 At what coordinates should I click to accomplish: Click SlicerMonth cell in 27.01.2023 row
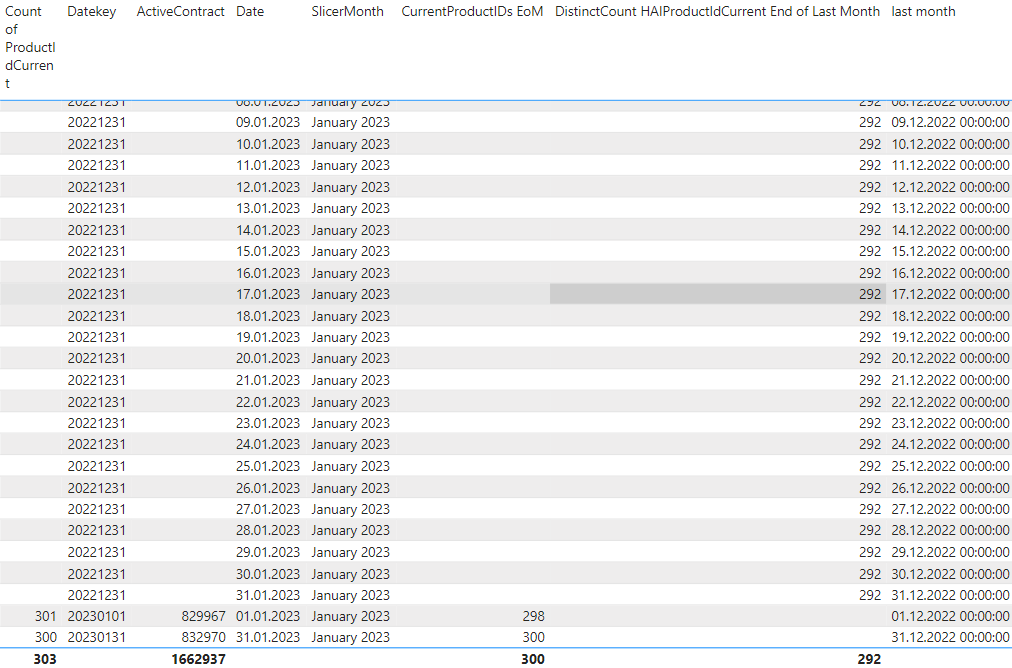click(350, 509)
